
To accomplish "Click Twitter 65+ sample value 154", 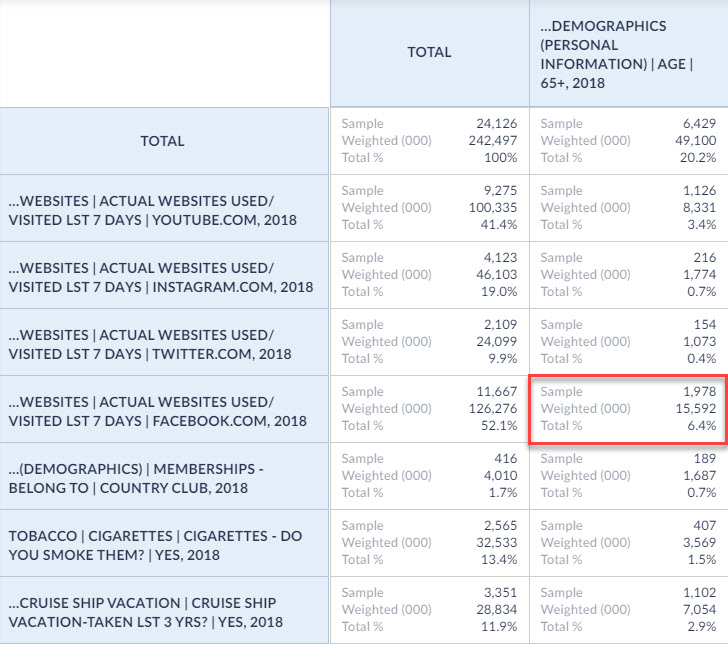I will click(x=705, y=324).
